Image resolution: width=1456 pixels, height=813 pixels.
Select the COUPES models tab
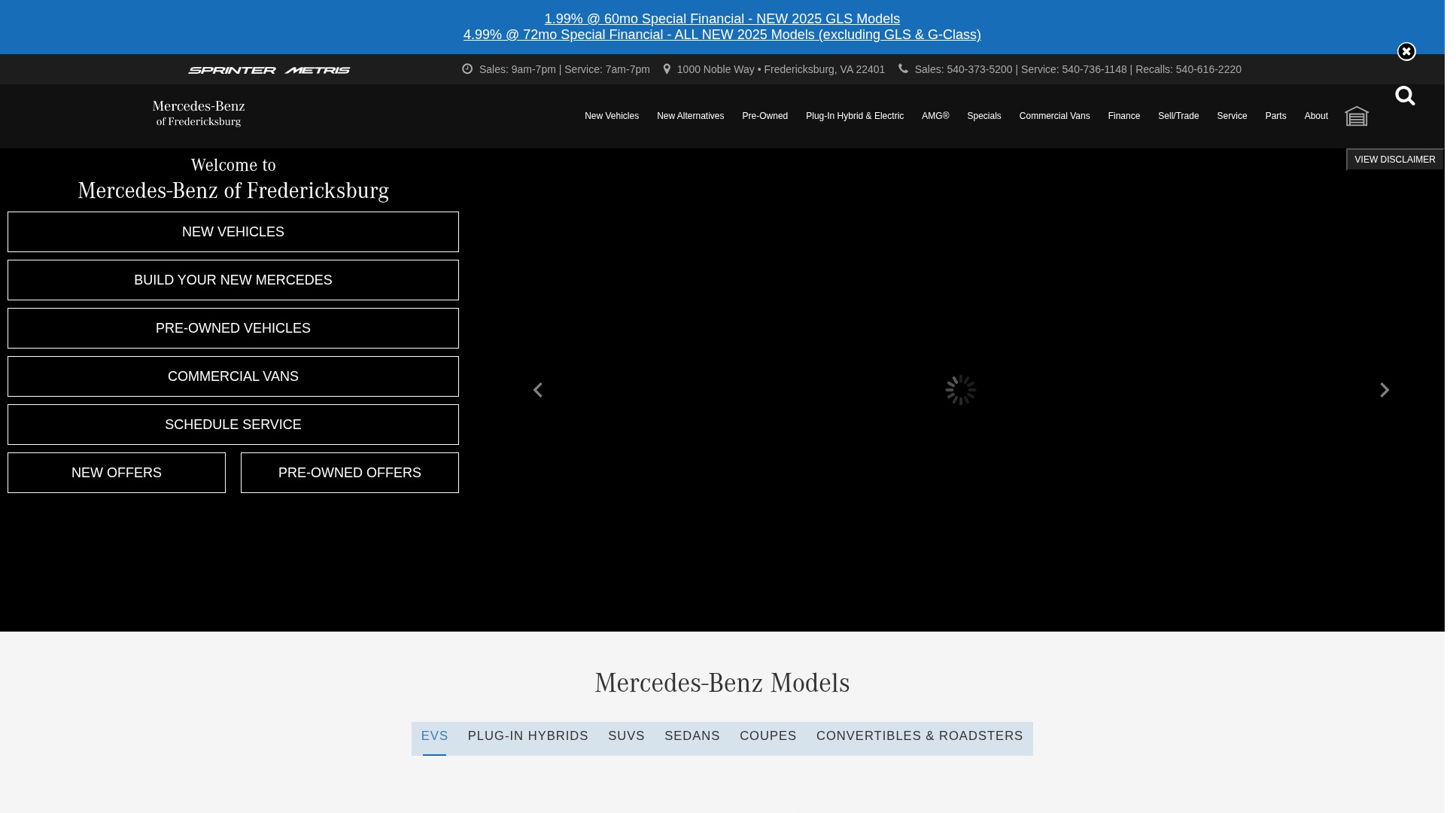(768, 736)
